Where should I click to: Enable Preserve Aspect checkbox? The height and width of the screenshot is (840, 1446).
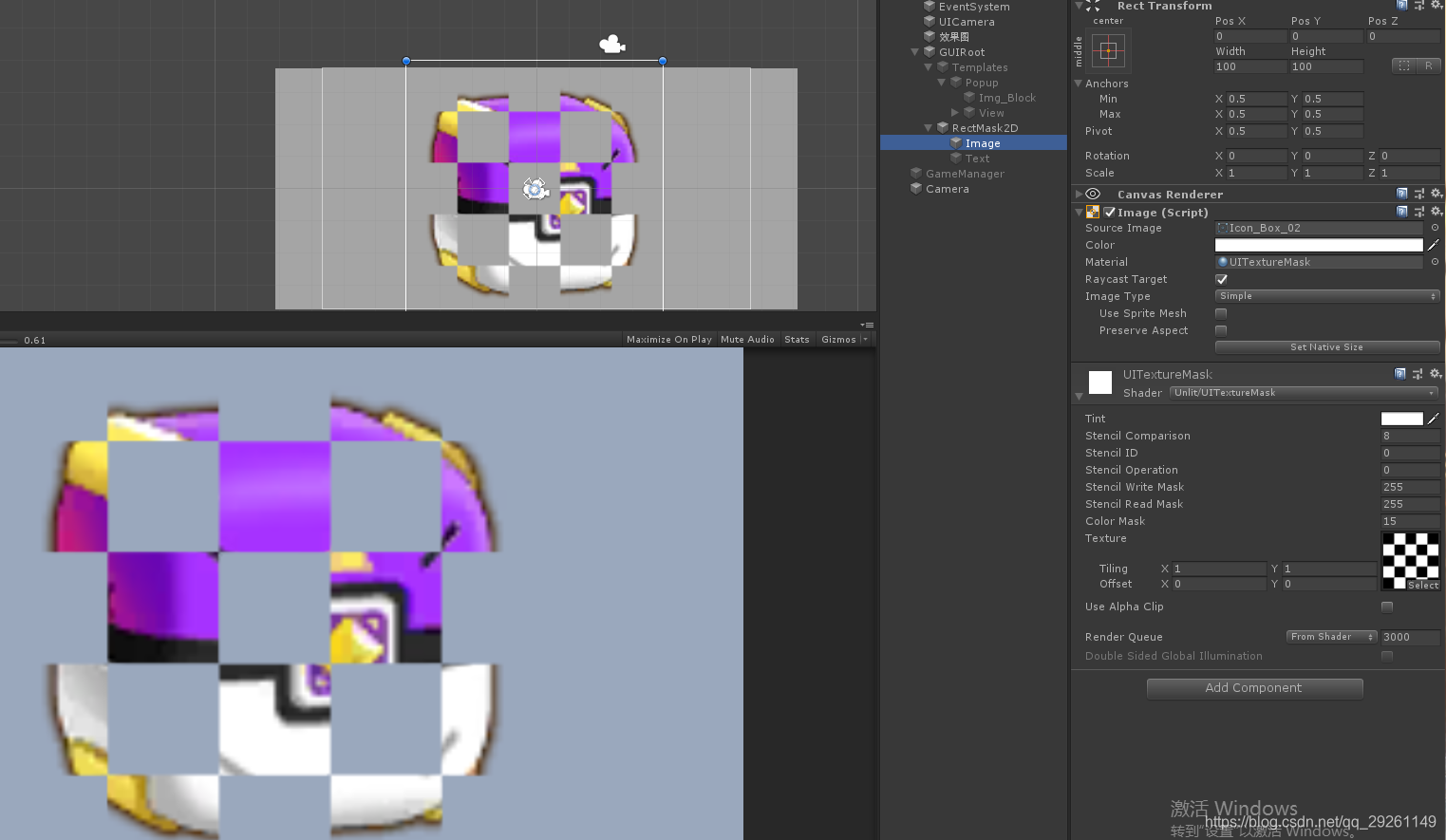[1221, 330]
